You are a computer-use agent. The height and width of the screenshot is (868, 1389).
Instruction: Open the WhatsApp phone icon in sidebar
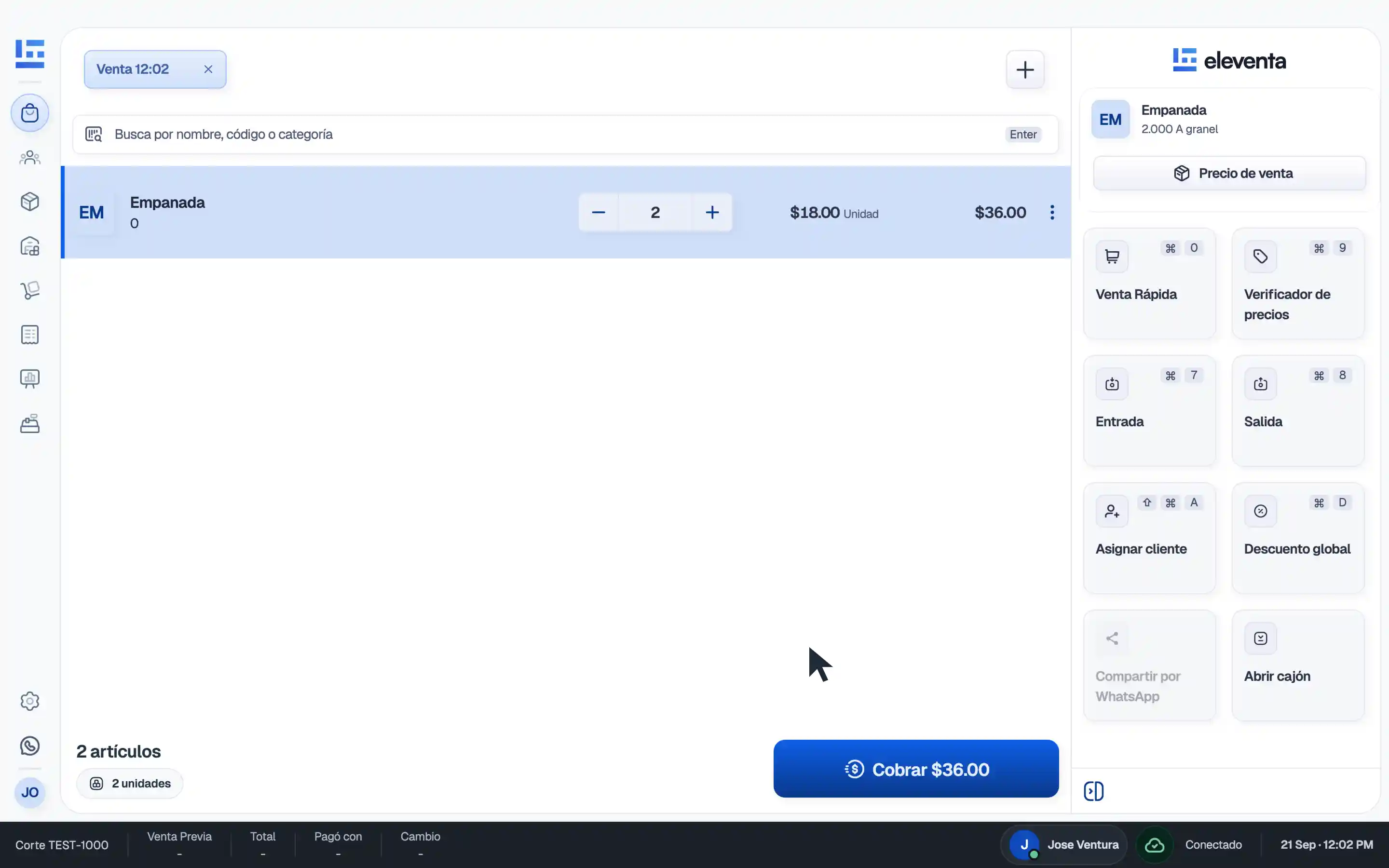click(x=30, y=746)
